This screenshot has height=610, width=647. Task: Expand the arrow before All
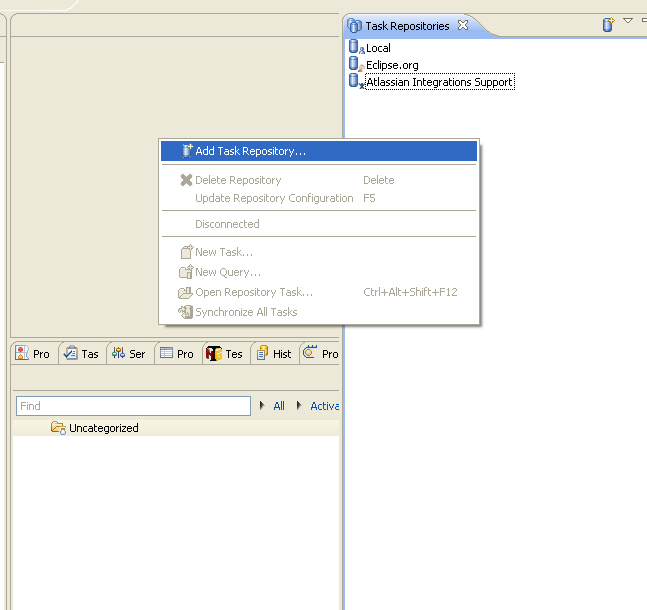pyautogui.click(x=262, y=405)
